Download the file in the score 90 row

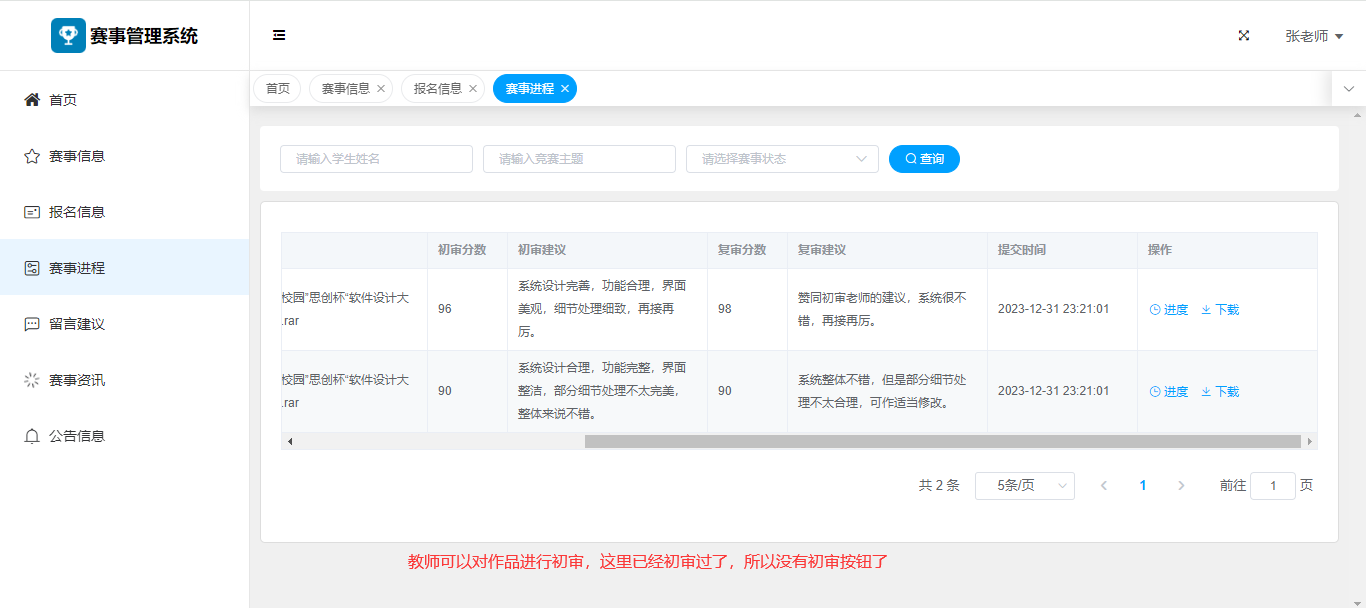coord(1220,392)
